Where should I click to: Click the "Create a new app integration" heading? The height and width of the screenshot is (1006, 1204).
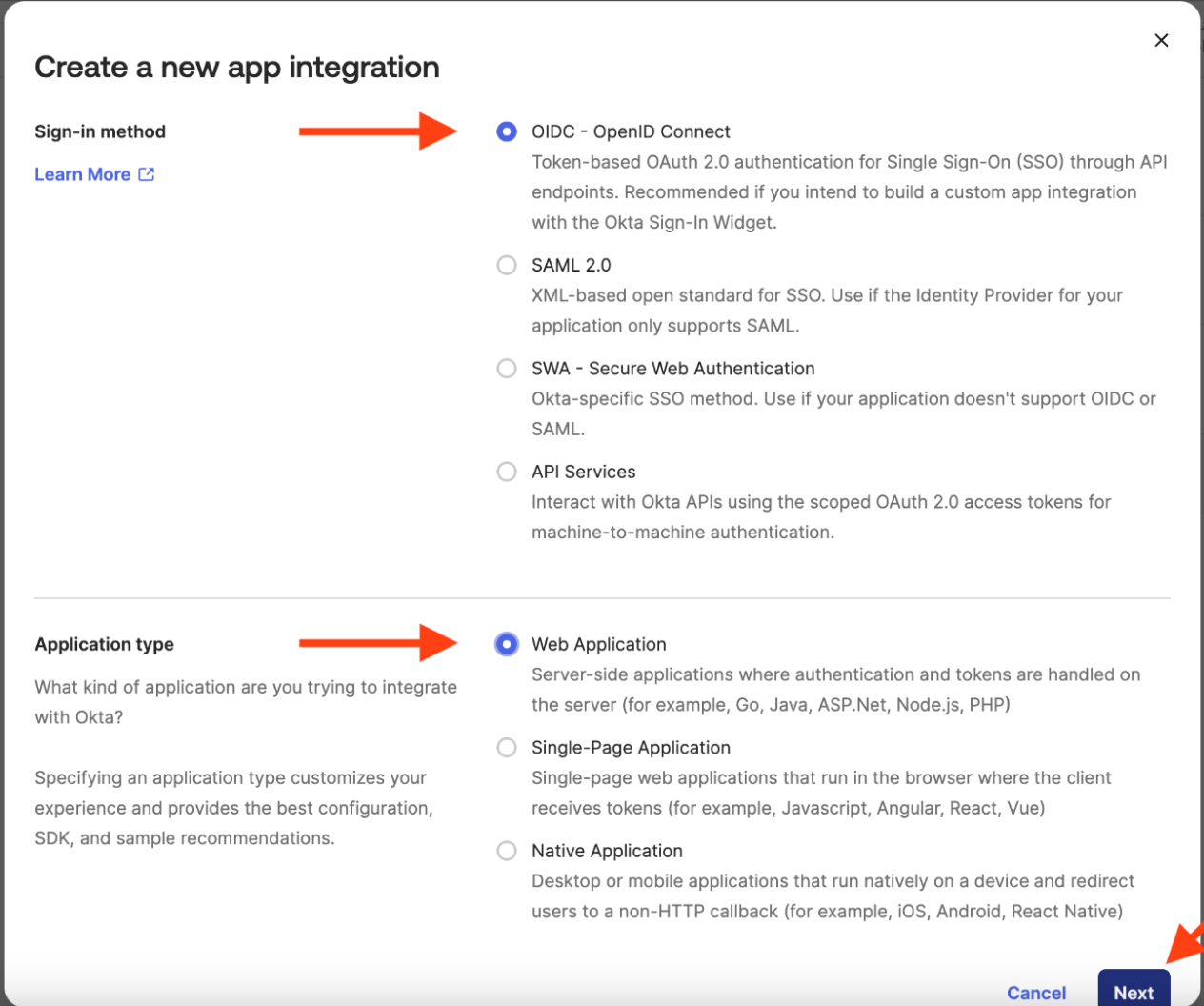(237, 68)
